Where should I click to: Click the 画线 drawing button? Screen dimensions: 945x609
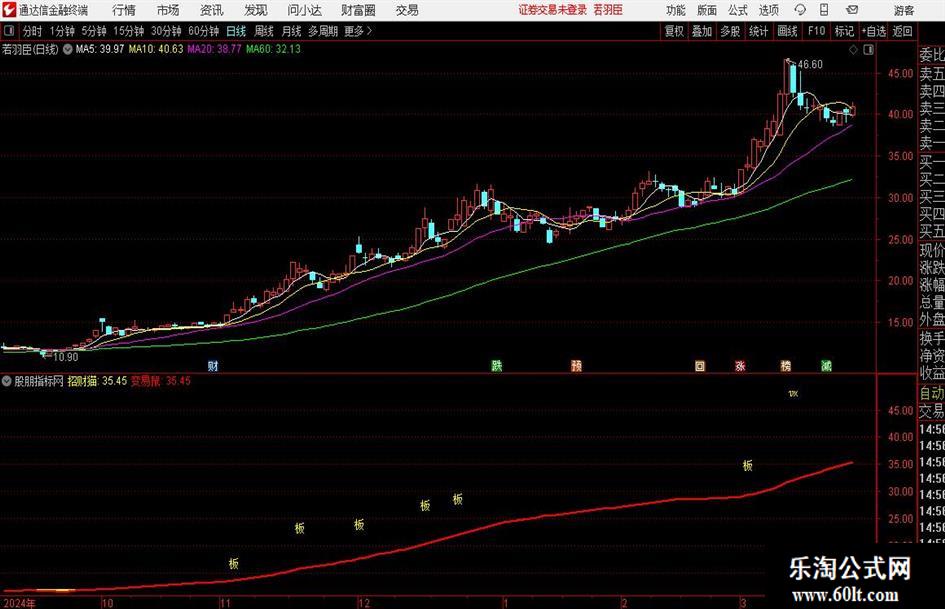[787, 31]
